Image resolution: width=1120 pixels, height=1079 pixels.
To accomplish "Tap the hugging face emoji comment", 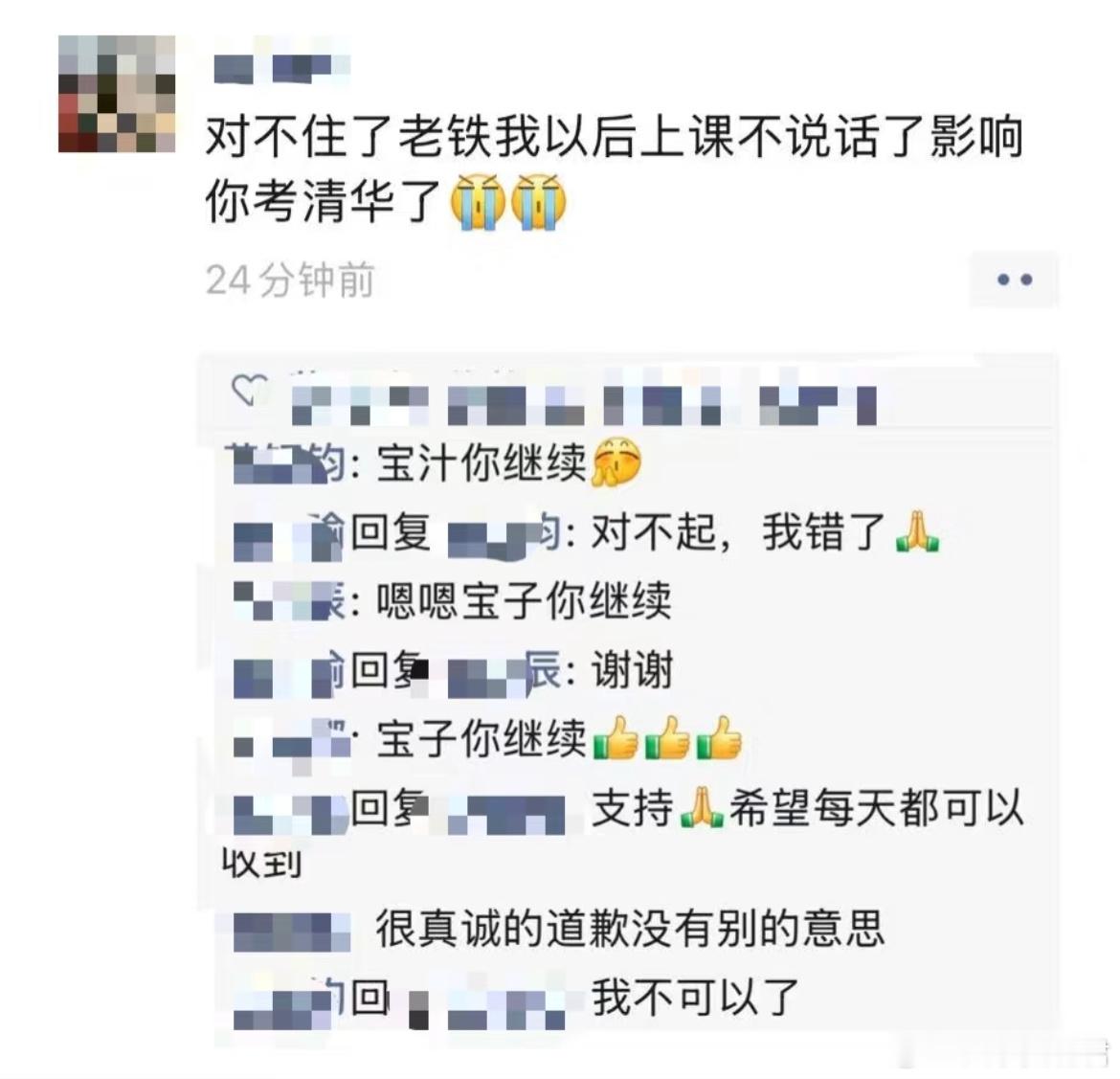I will [616, 462].
